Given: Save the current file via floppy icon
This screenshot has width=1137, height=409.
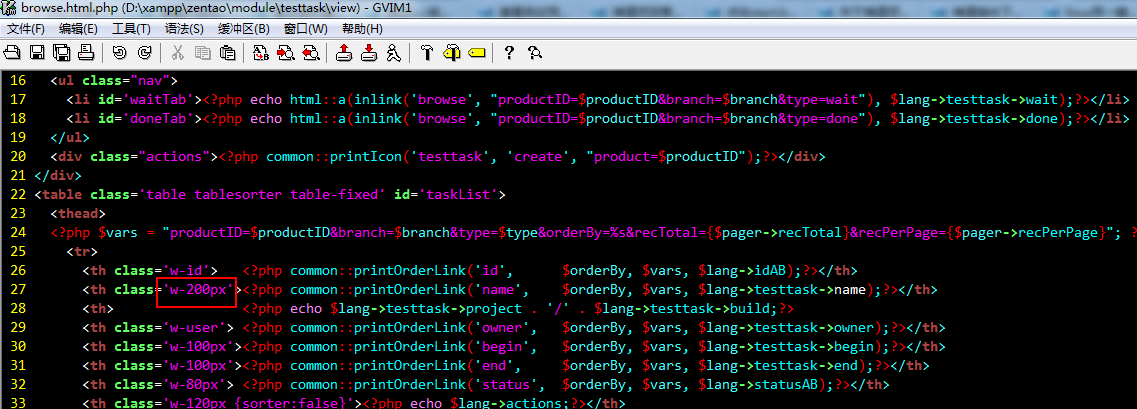Looking at the screenshot, I should coord(37,52).
